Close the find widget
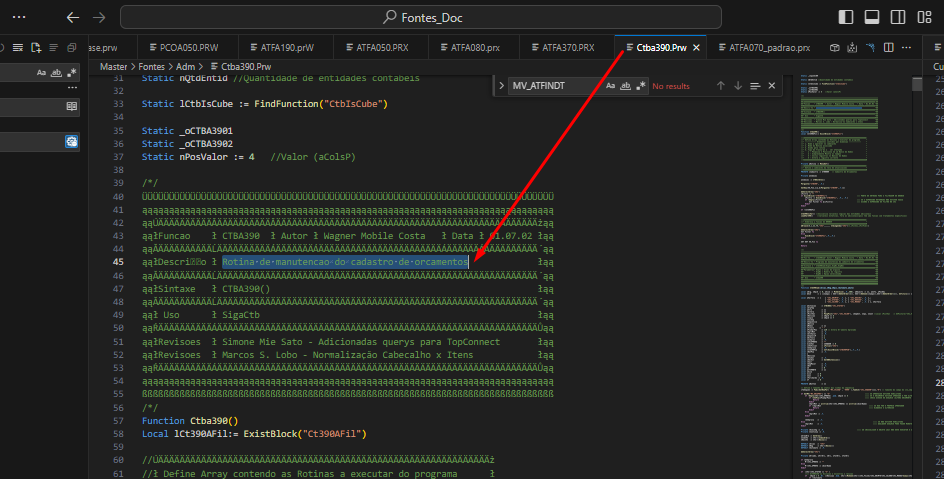Screen dimensions: 944x479 click(x=772, y=86)
